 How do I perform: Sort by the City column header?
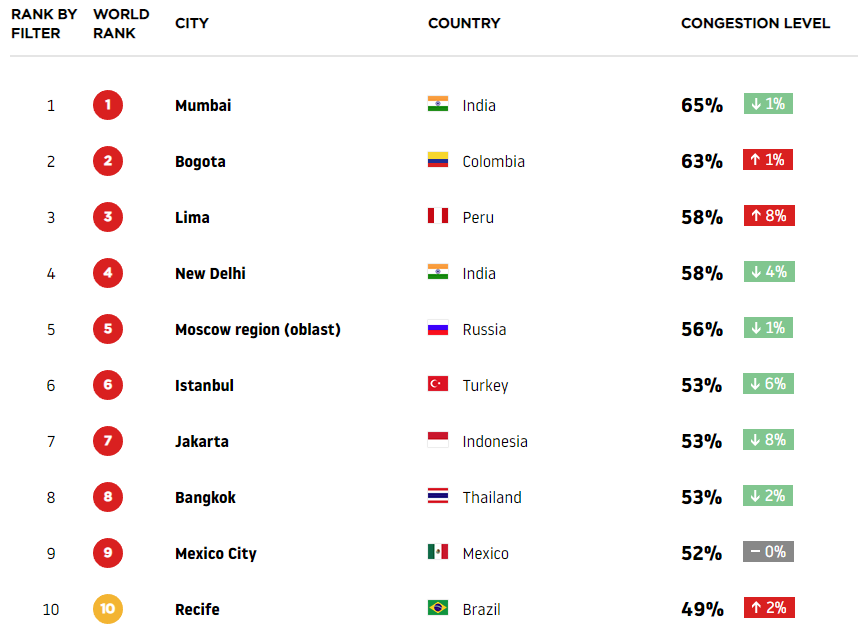(x=192, y=23)
